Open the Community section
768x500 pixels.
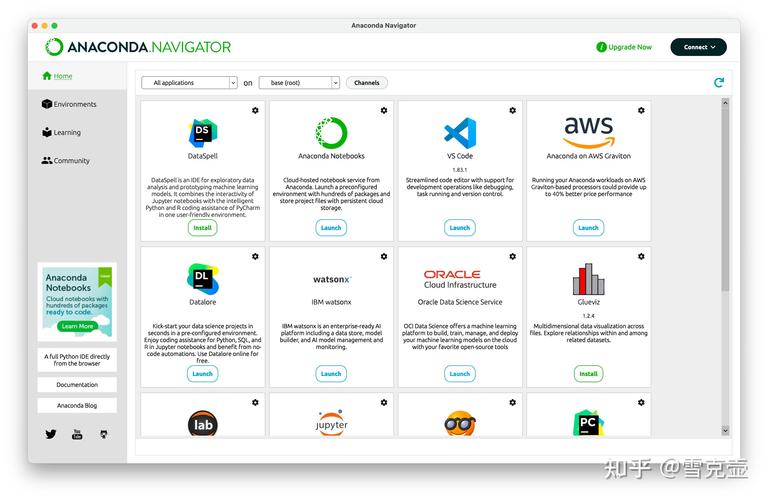(x=71, y=160)
